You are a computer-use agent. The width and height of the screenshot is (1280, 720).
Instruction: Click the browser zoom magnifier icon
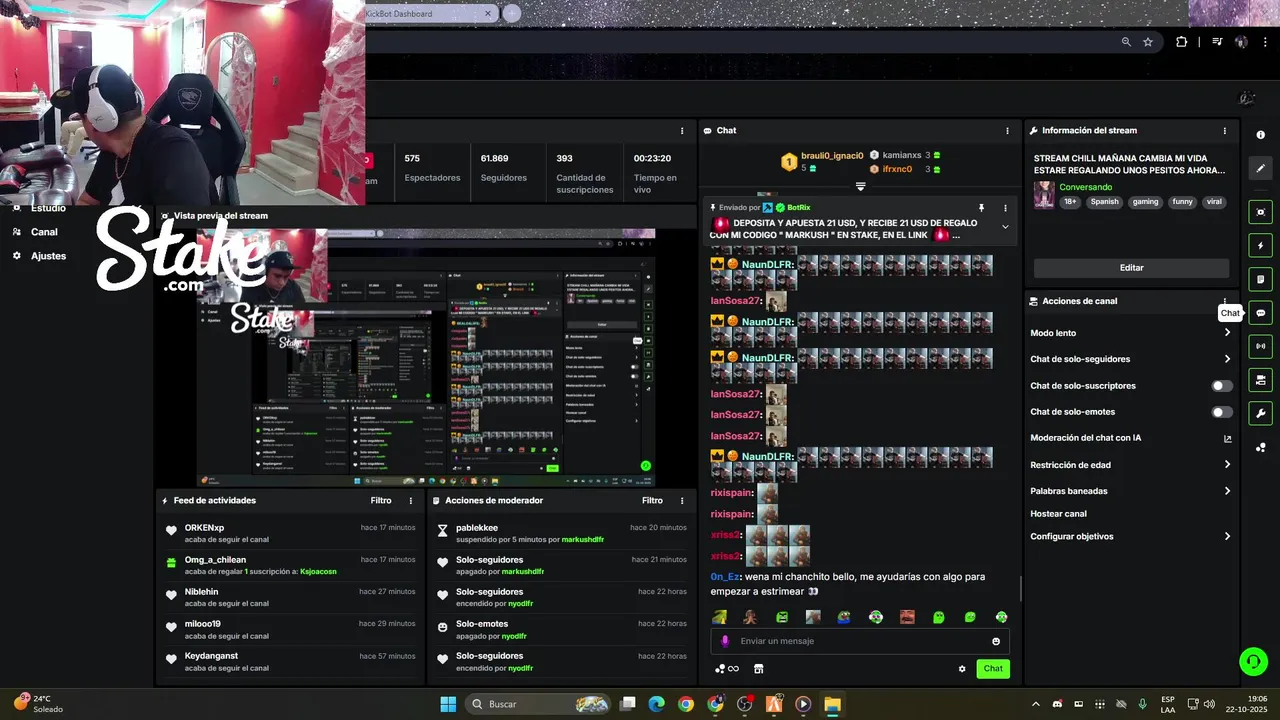click(x=1126, y=42)
